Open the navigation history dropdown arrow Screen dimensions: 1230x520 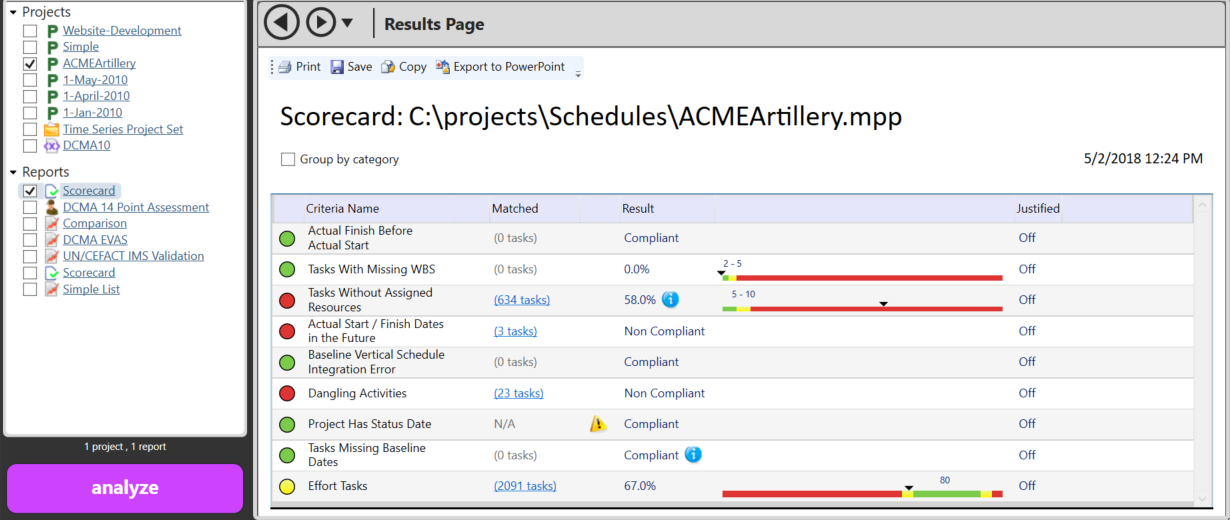point(347,23)
